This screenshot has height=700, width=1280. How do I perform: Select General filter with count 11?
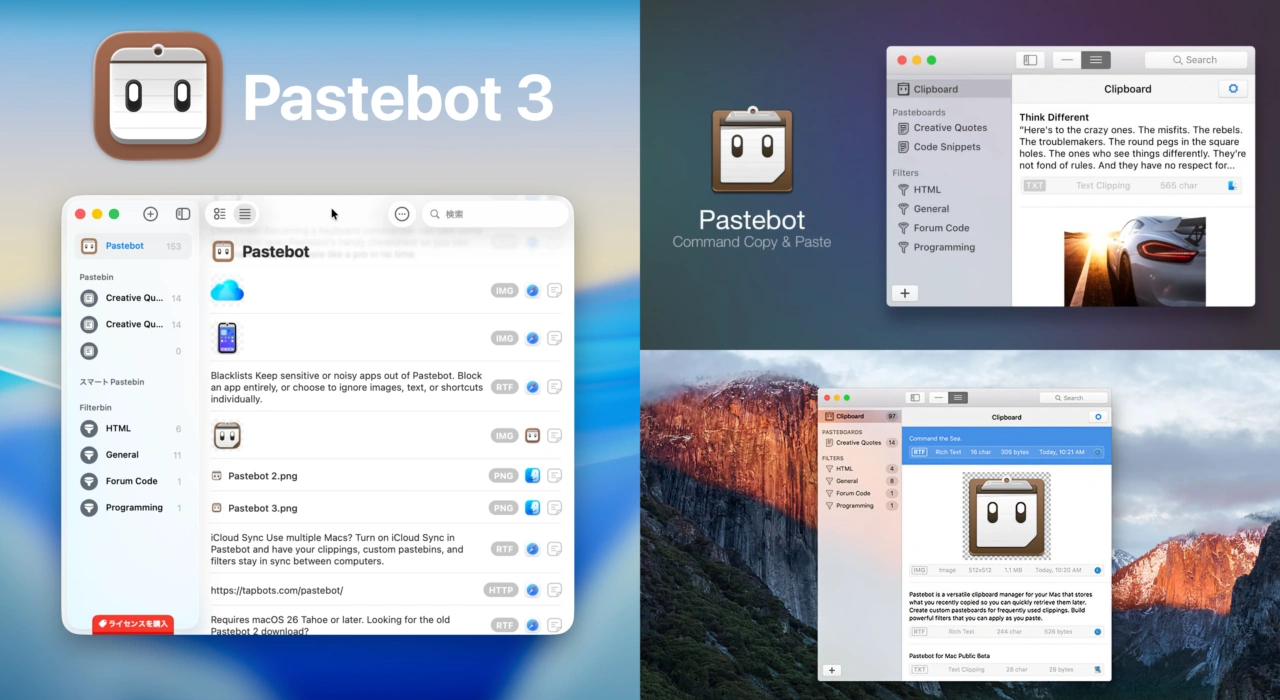[132, 455]
